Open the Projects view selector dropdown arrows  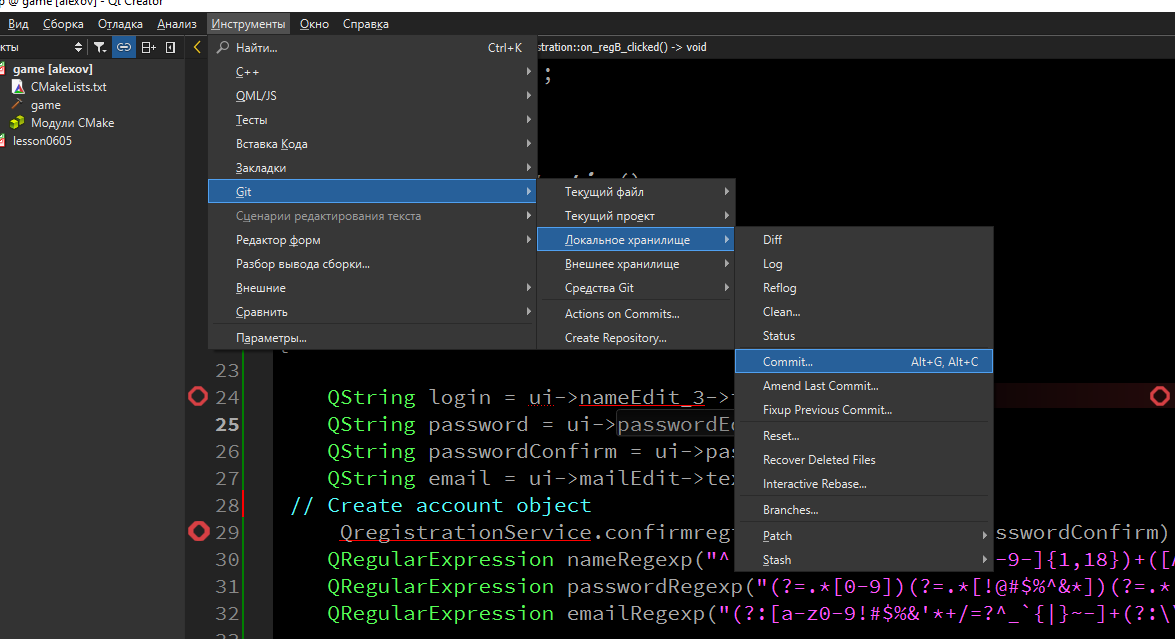(x=78, y=47)
